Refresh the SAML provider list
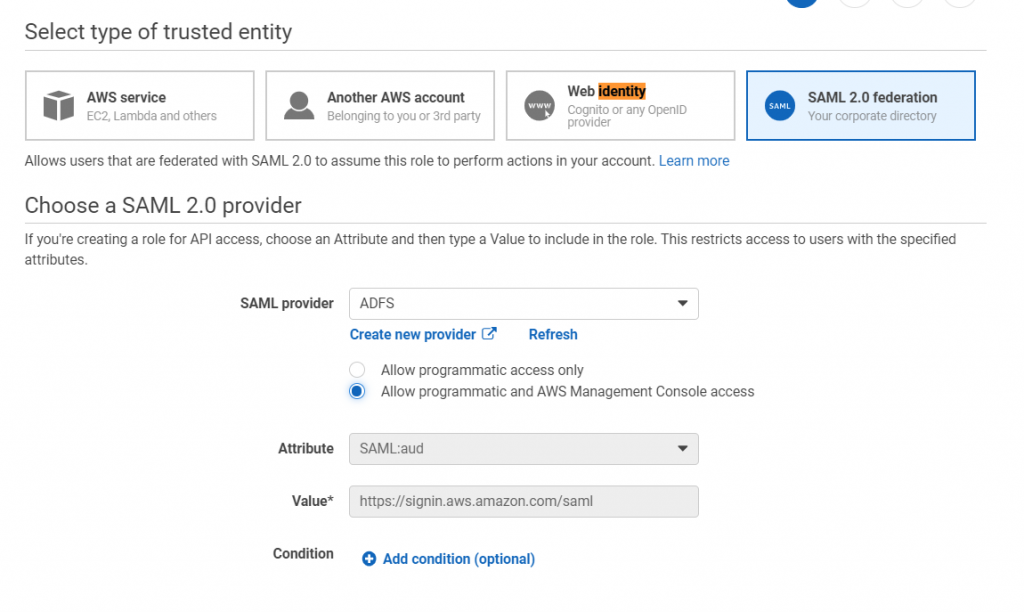This screenshot has height=612, width=1024. 552,334
